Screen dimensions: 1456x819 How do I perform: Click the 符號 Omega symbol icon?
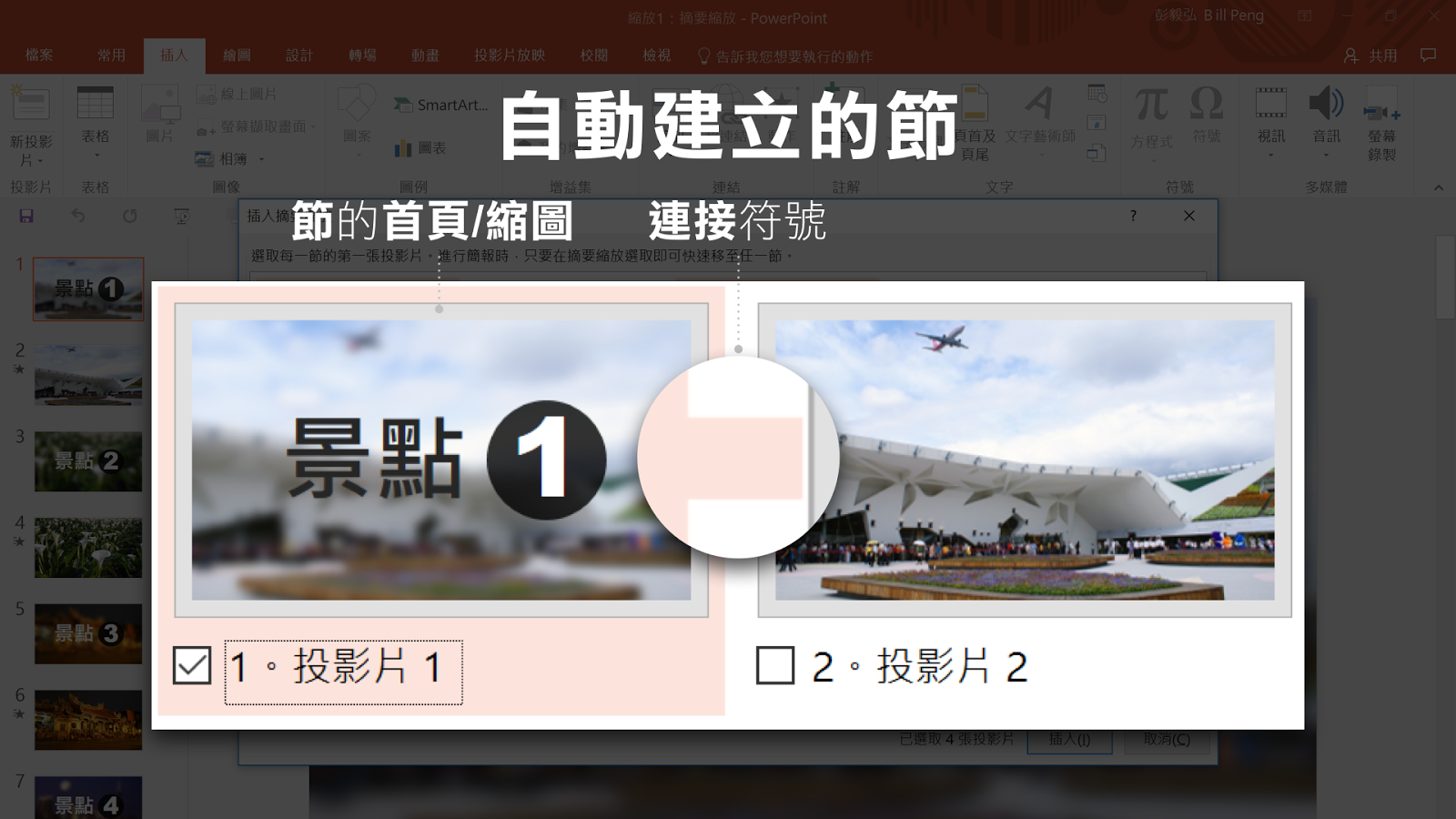tap(1207, 104)
